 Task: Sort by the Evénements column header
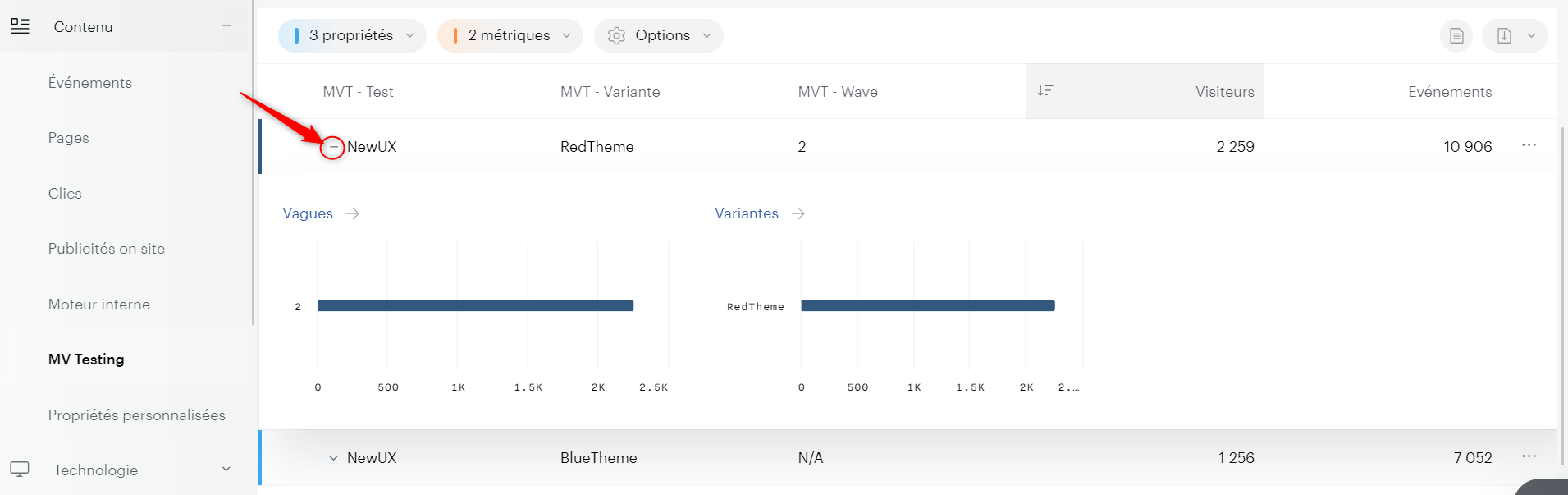1449,92
